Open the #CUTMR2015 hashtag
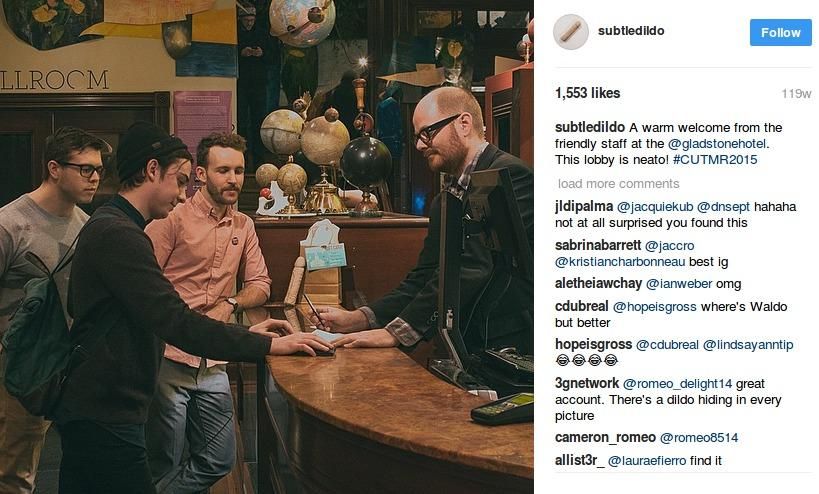Image resolution: width=819 pixels, height=494 pixels. tap(715, 160)
